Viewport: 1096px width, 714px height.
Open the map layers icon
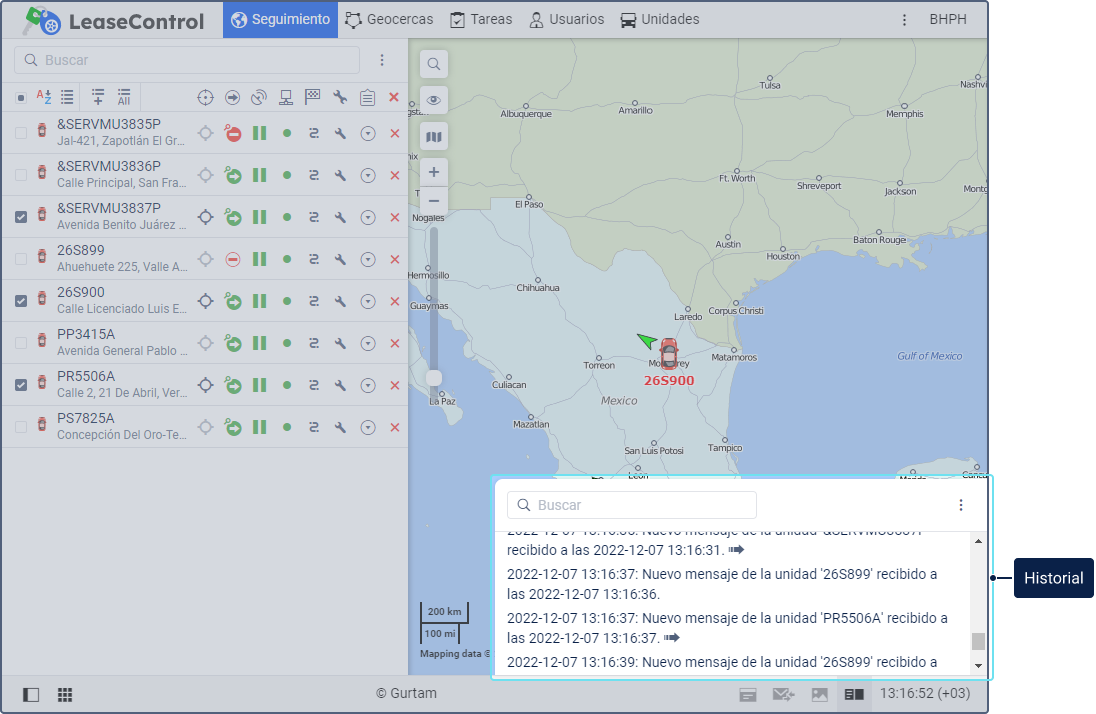(x=434, y=137)
